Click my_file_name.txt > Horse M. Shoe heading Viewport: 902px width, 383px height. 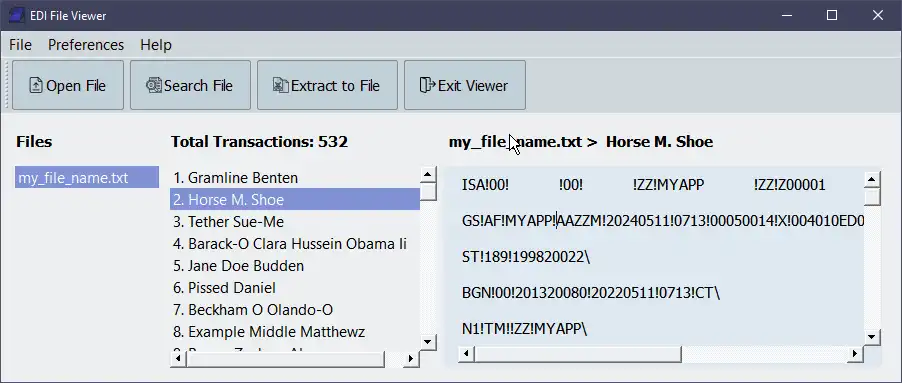[x=581, y=142]
